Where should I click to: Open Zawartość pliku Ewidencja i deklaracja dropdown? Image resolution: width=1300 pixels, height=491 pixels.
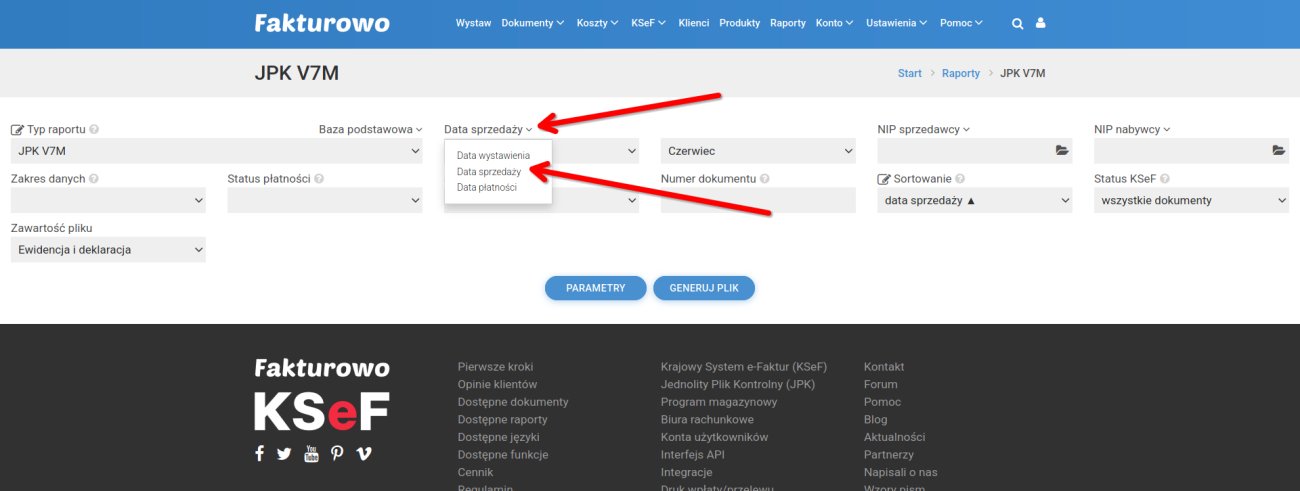[x=108, y=249]
